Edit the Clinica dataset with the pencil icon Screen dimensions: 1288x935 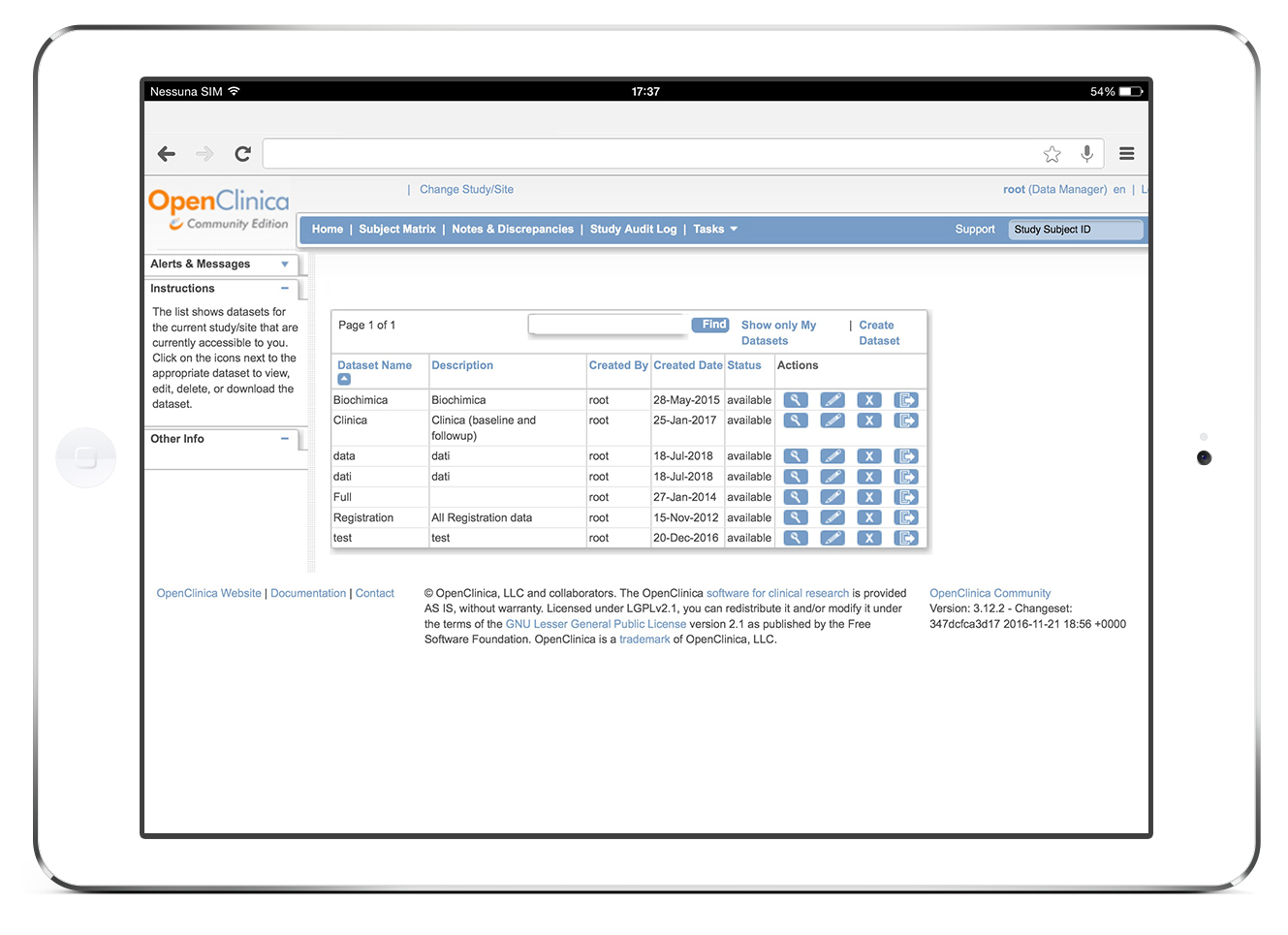click(832, 420)
